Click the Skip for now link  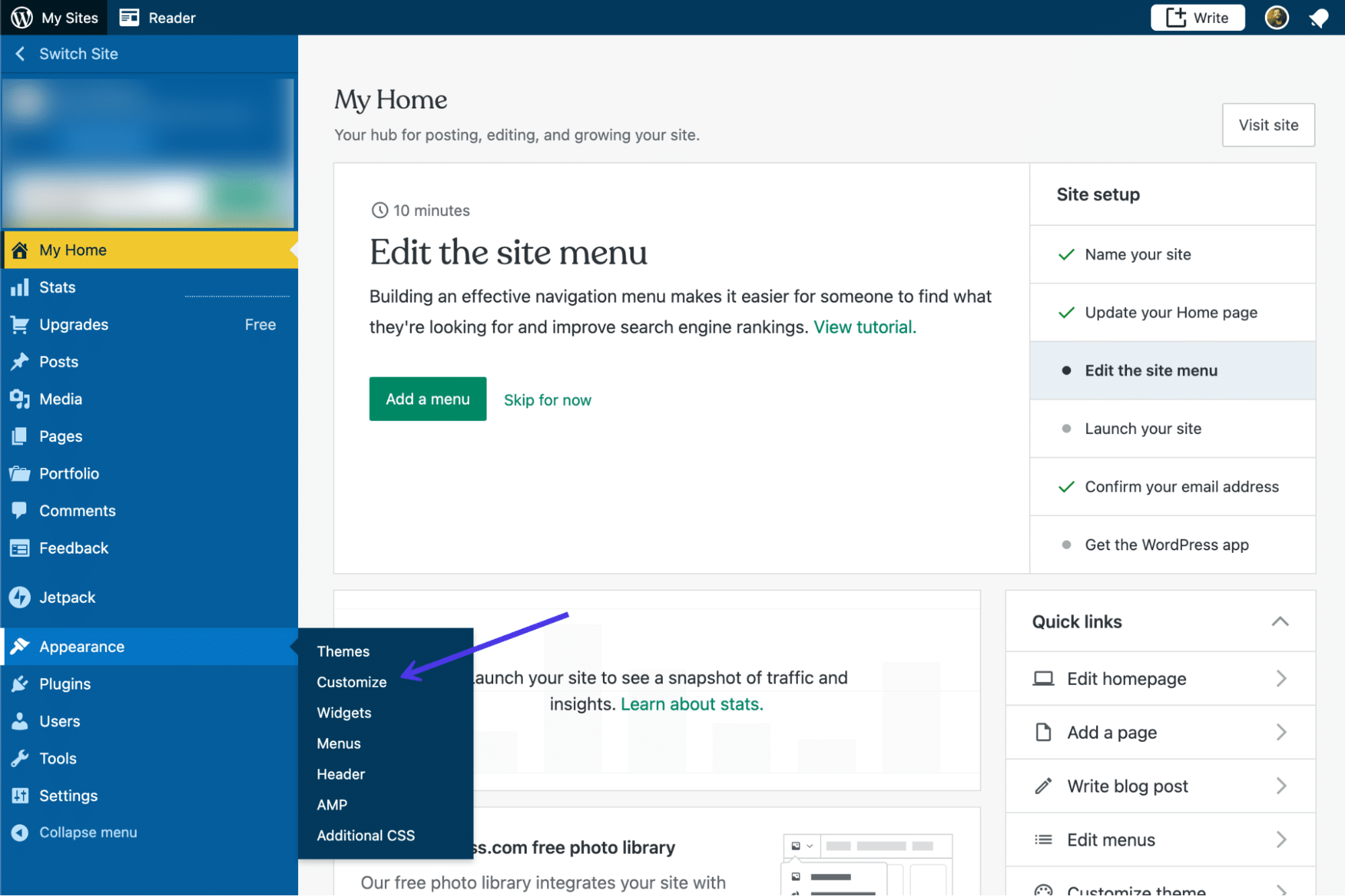(547, 398)
